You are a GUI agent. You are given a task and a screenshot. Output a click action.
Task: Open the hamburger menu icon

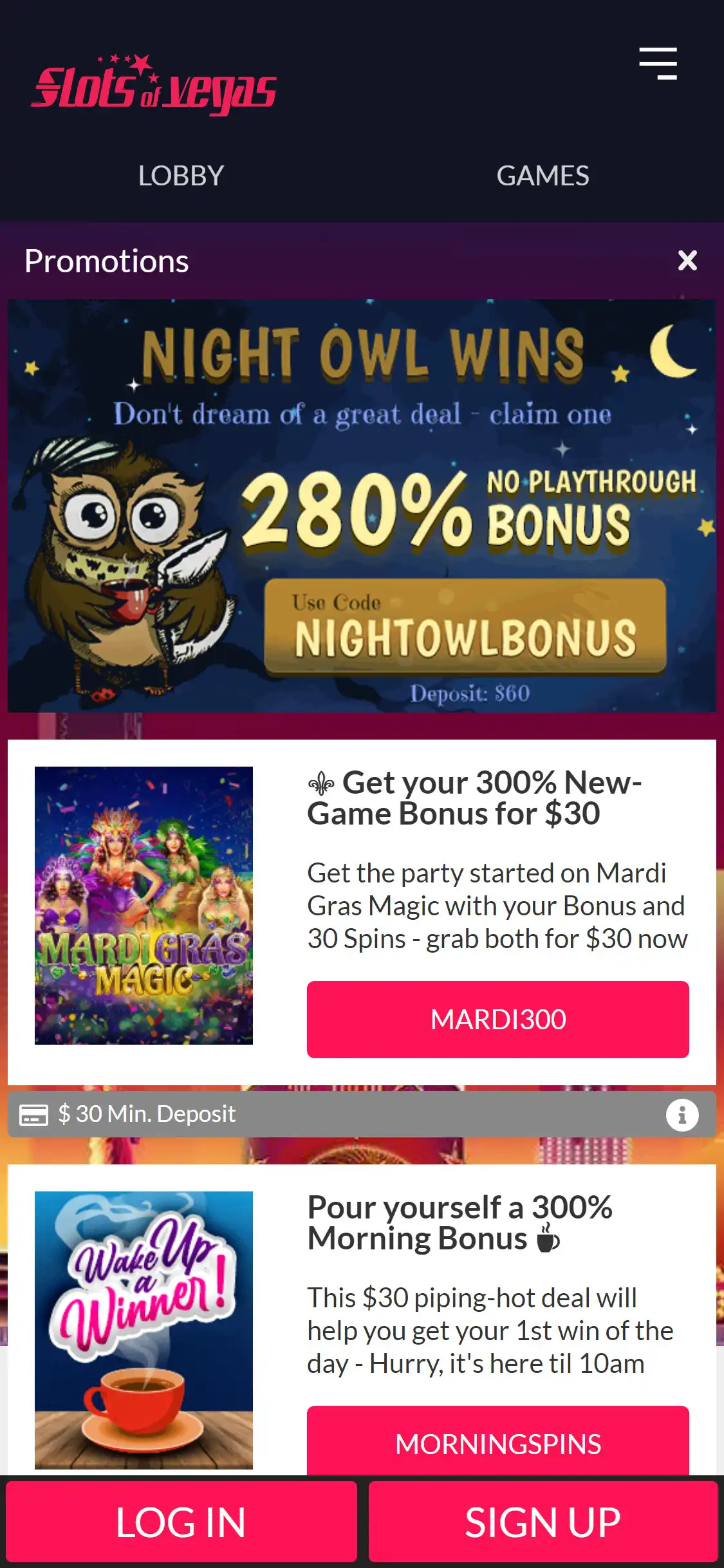pos(658,63)
